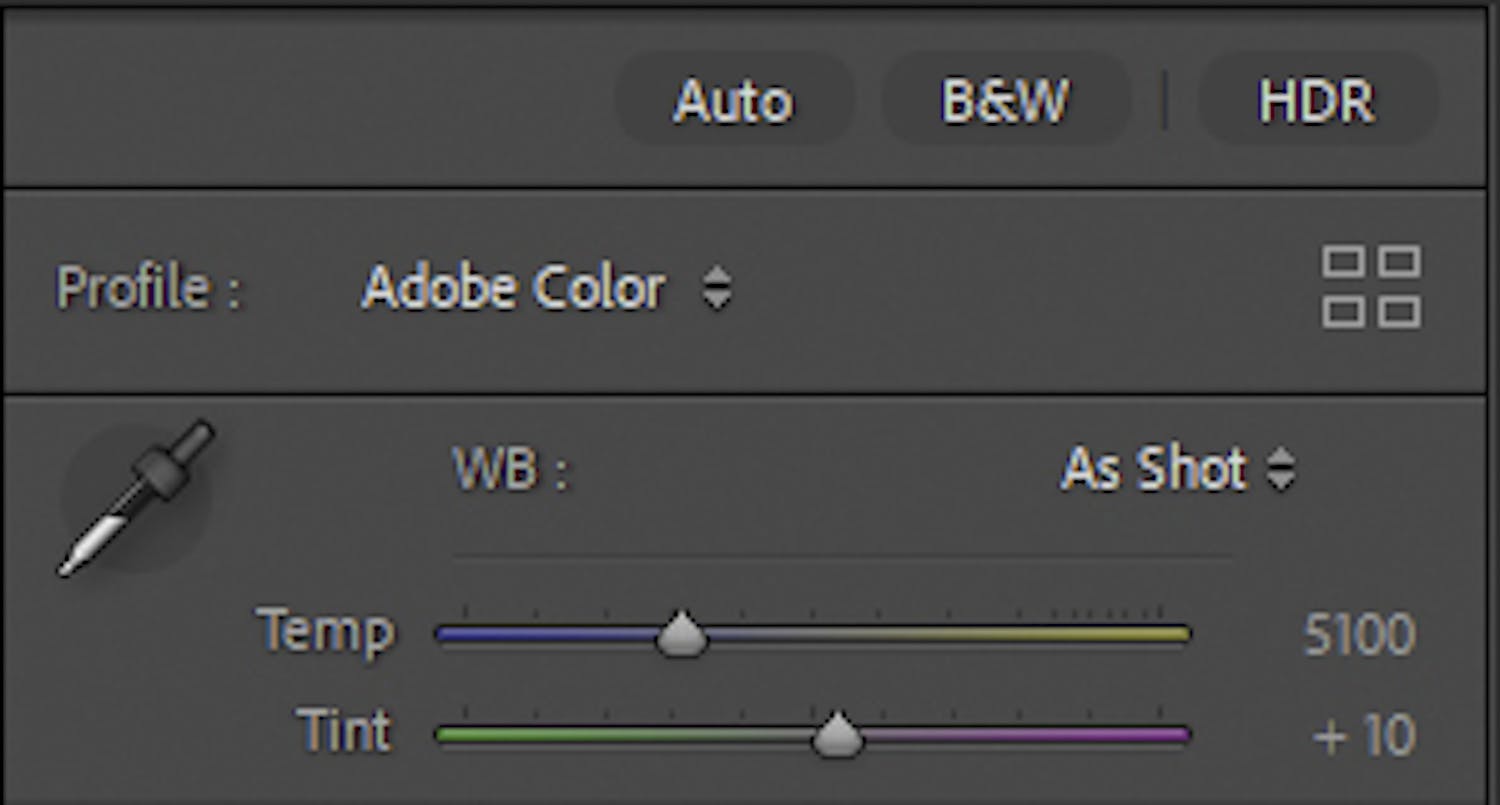Screen dimensions: 1500x805
Task: Select the White Balance eyedropper tool
Action: click(135, 497)
